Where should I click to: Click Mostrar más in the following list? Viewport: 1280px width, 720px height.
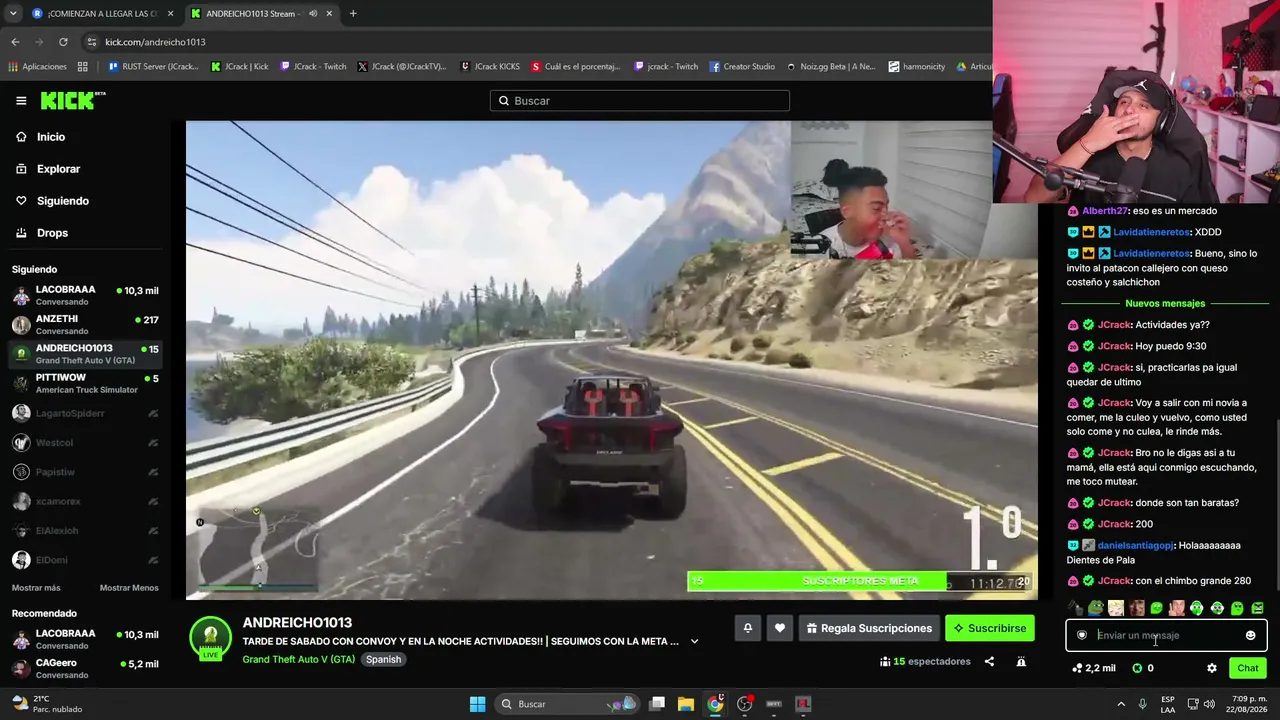[36, 588]
